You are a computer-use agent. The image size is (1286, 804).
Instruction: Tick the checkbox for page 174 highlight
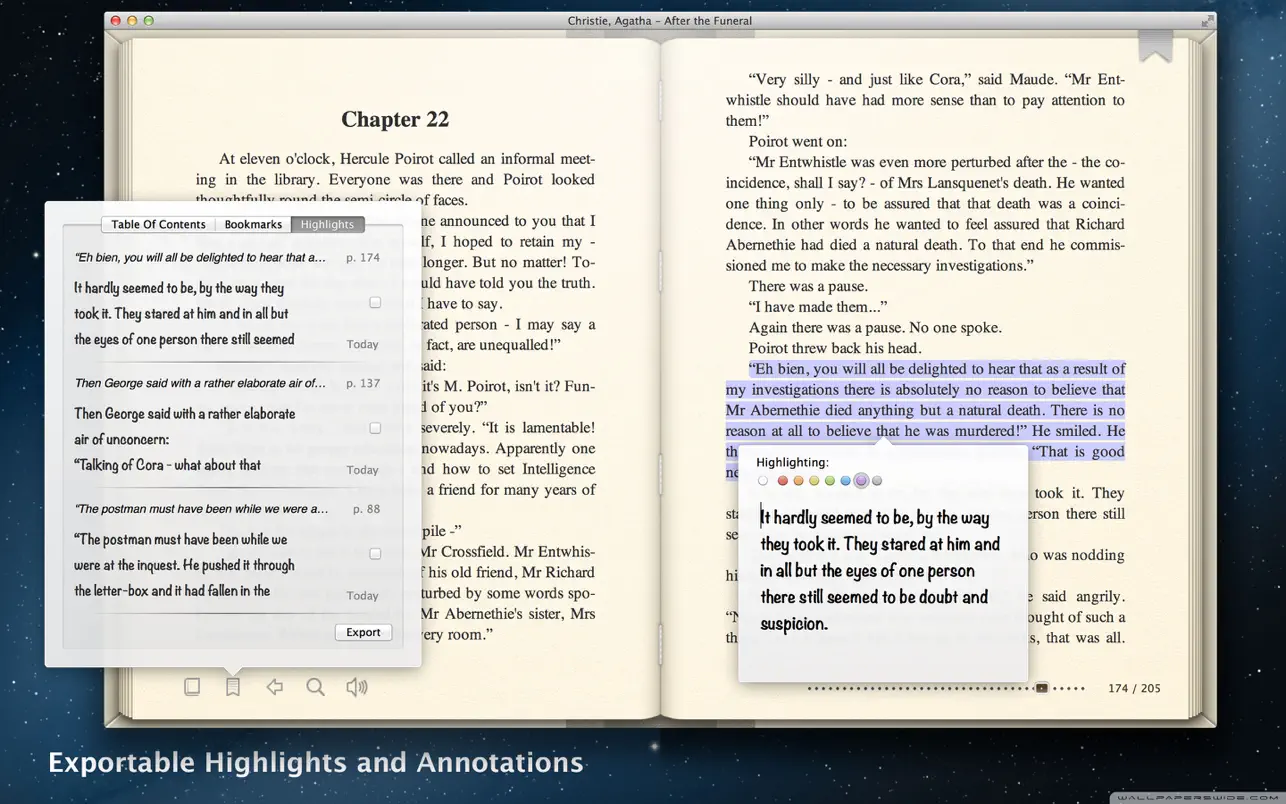pos(375,302)
